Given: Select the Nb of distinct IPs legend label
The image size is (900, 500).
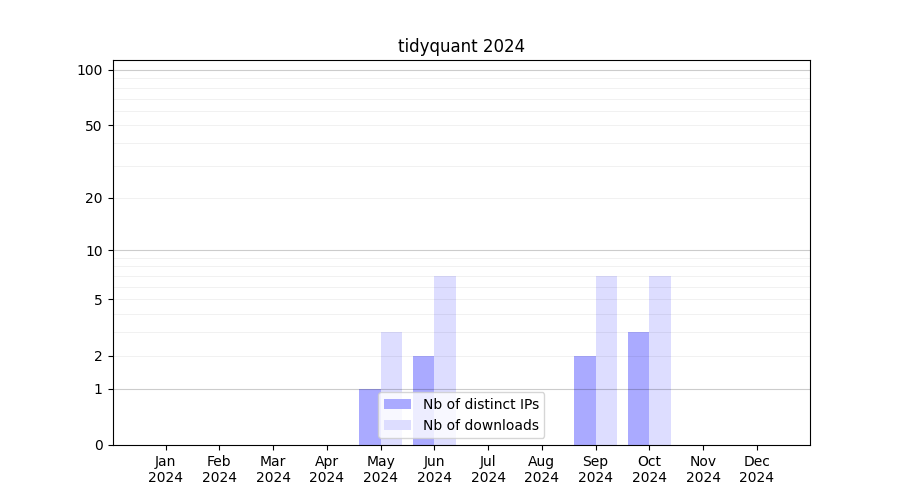Looking at the screenshot, I should pyautogui.click(x=480, y=404).
